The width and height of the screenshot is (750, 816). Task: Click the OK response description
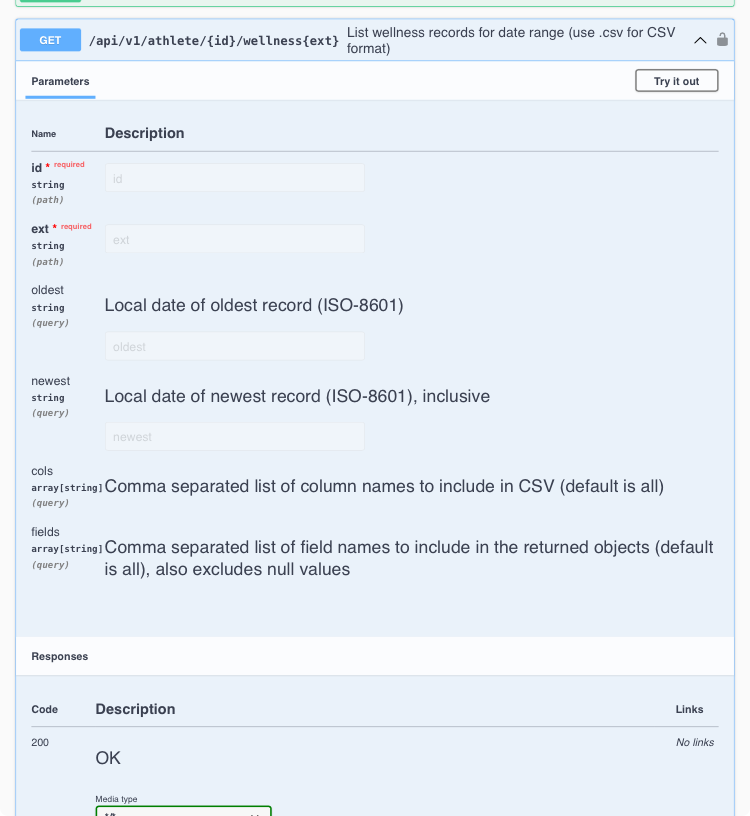pos(108,758)
